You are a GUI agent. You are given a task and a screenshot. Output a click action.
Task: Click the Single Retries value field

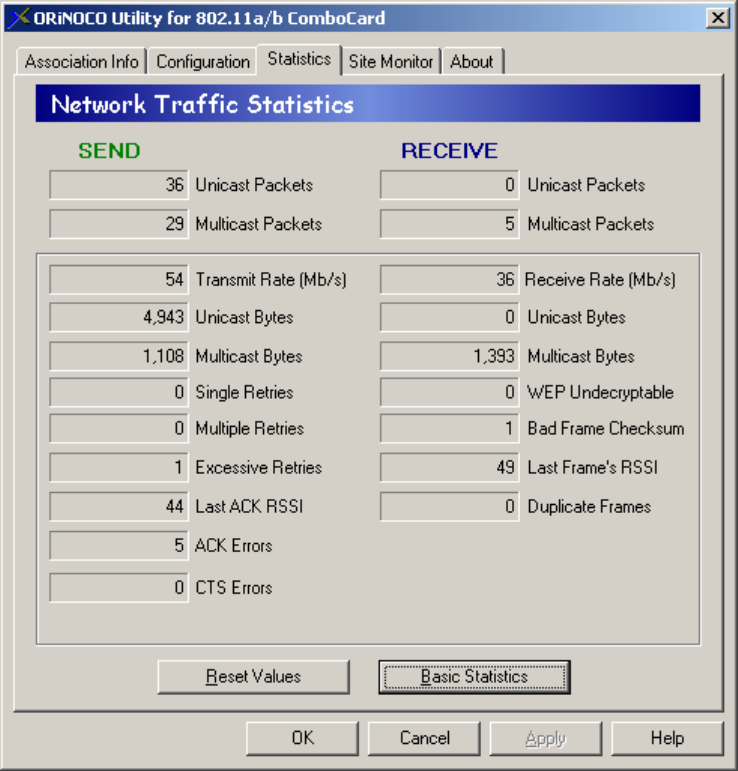[118, 392]
